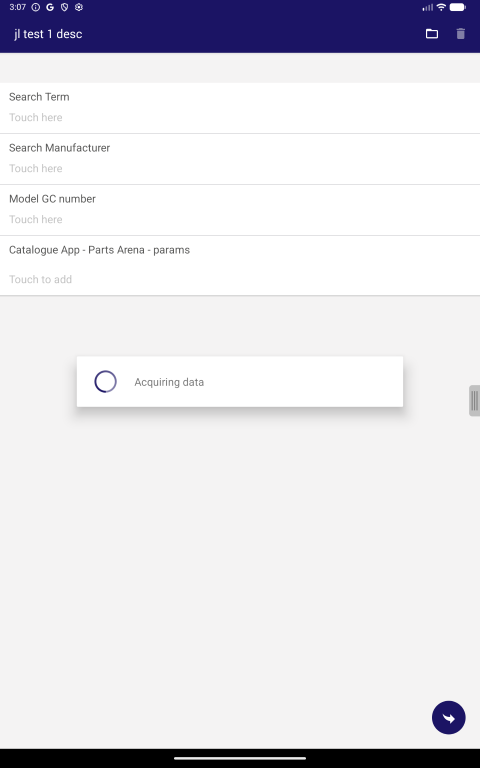Grab the side edge panel handle
Screen dimensions: 480x768
[x=474, y=401]
